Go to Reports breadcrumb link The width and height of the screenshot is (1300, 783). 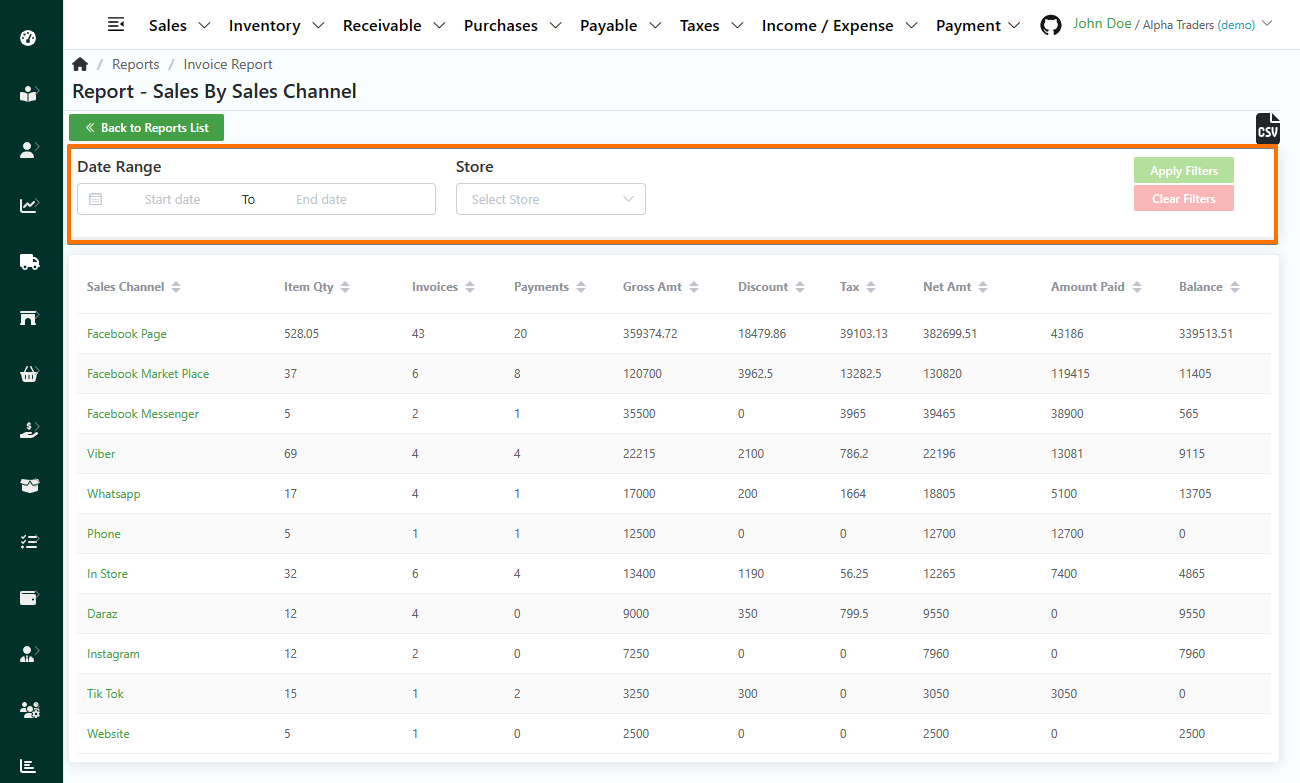135,64
